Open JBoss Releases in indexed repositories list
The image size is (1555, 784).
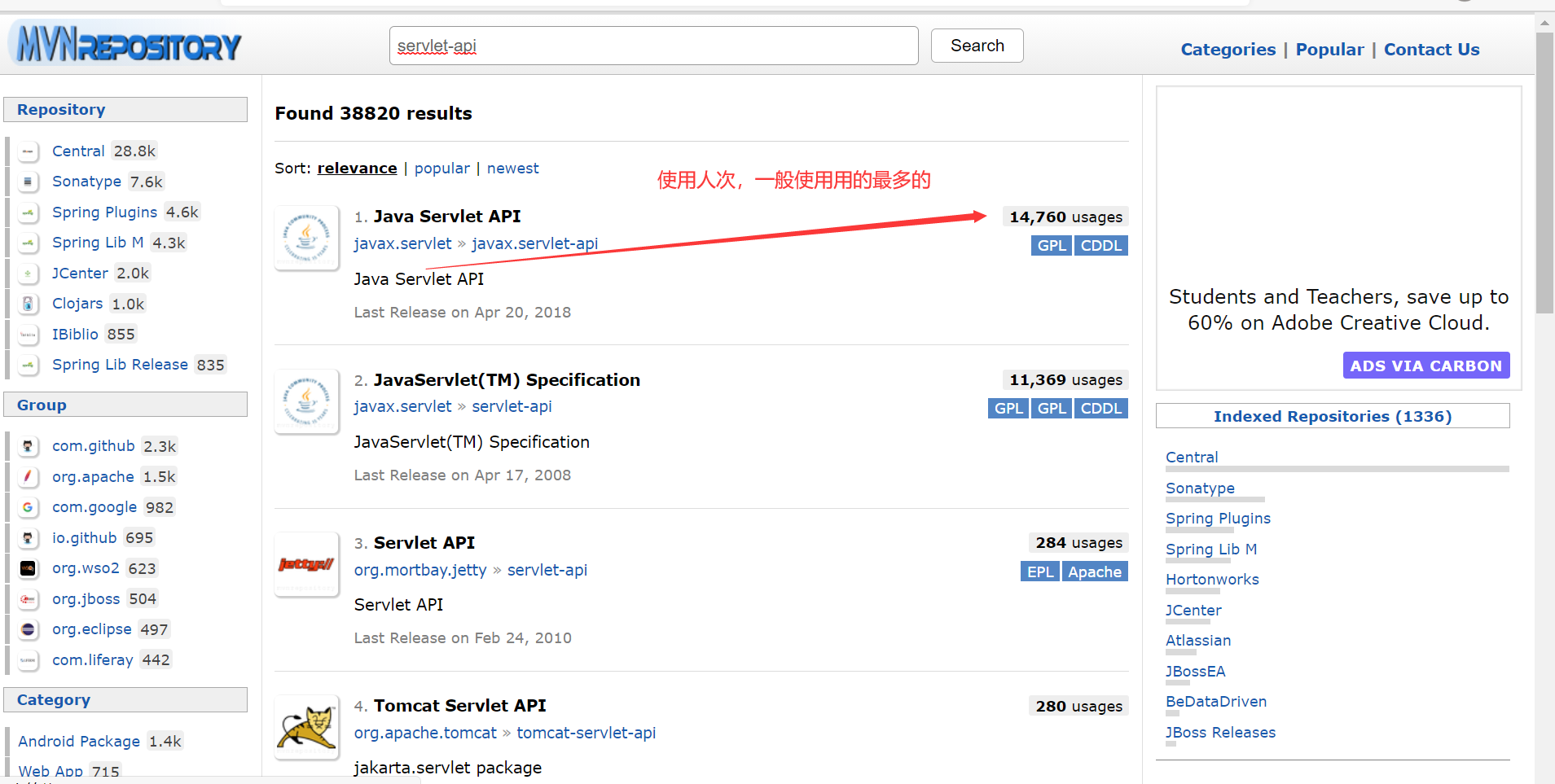(x=1220, y=733)
